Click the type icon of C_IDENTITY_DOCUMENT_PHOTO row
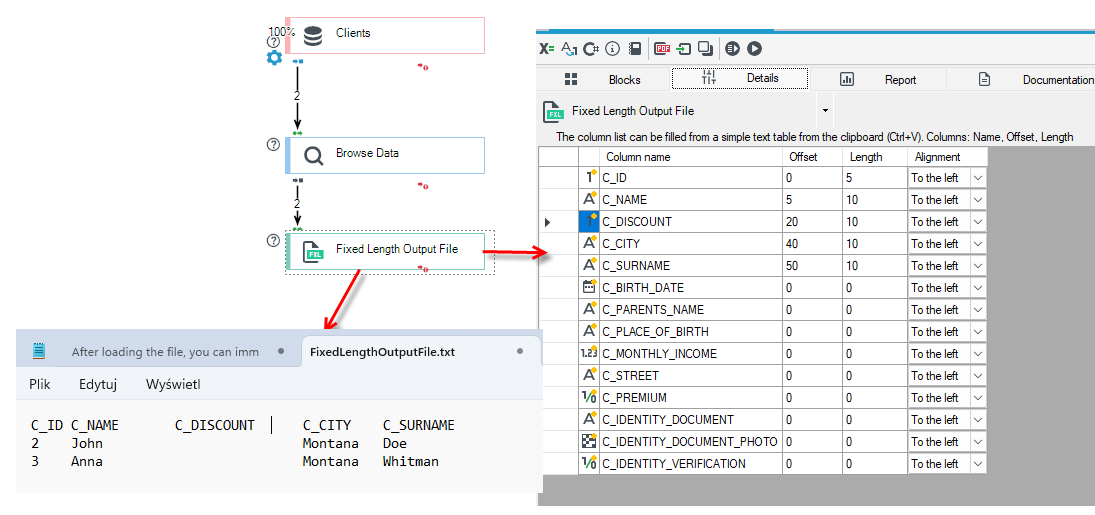This screenshot has width=1095, height=515. (x=589, y=441)
